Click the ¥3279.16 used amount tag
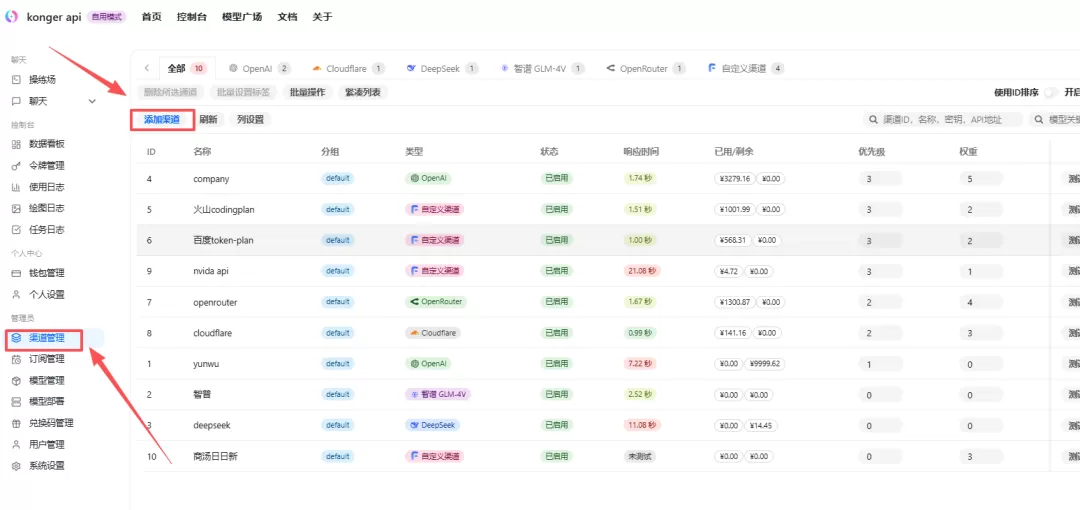 tap(734, 178)
